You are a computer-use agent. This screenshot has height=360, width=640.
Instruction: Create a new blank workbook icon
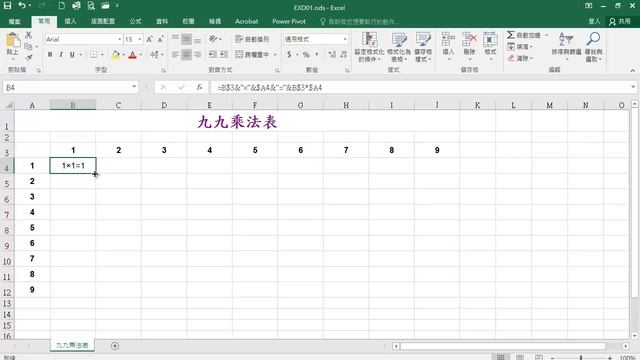61,6
